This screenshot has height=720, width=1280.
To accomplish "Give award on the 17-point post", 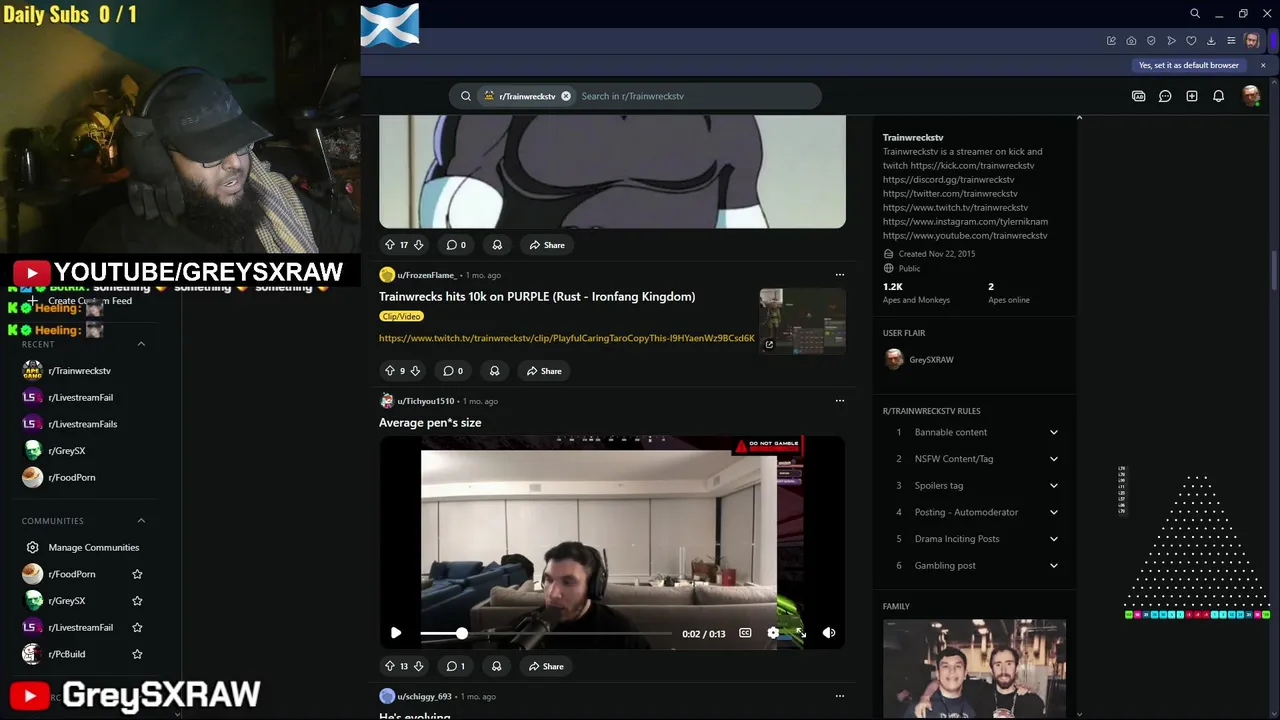I will point(497,245).
